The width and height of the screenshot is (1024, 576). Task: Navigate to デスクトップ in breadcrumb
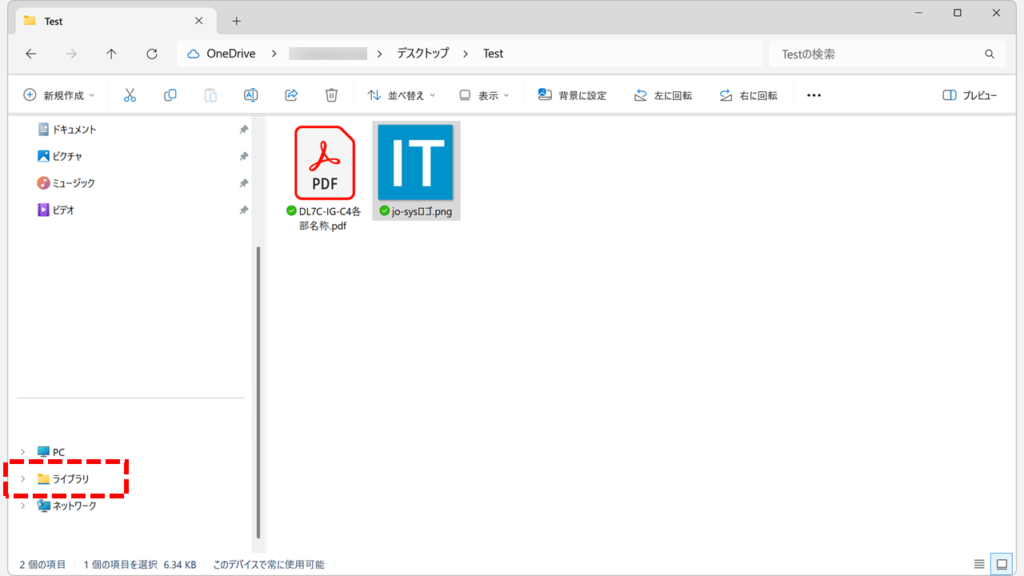click(423, 54)
